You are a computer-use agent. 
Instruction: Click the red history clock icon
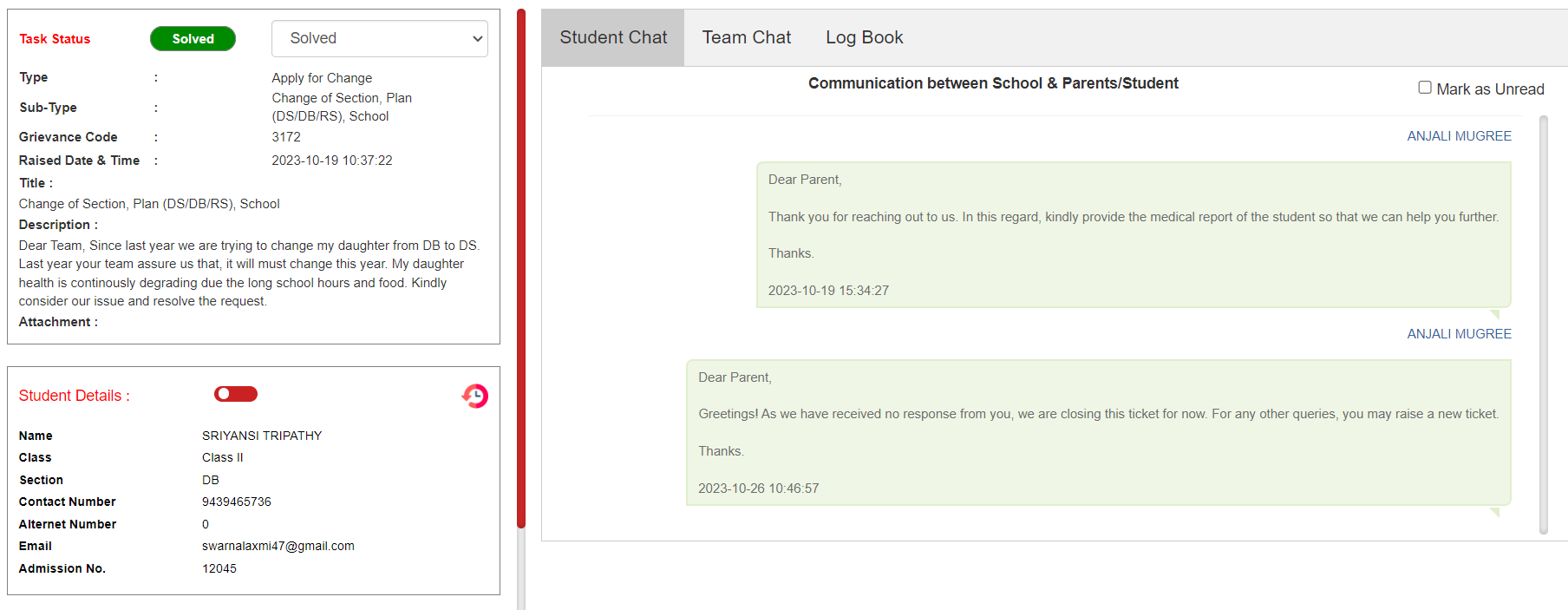coord(474,396)
